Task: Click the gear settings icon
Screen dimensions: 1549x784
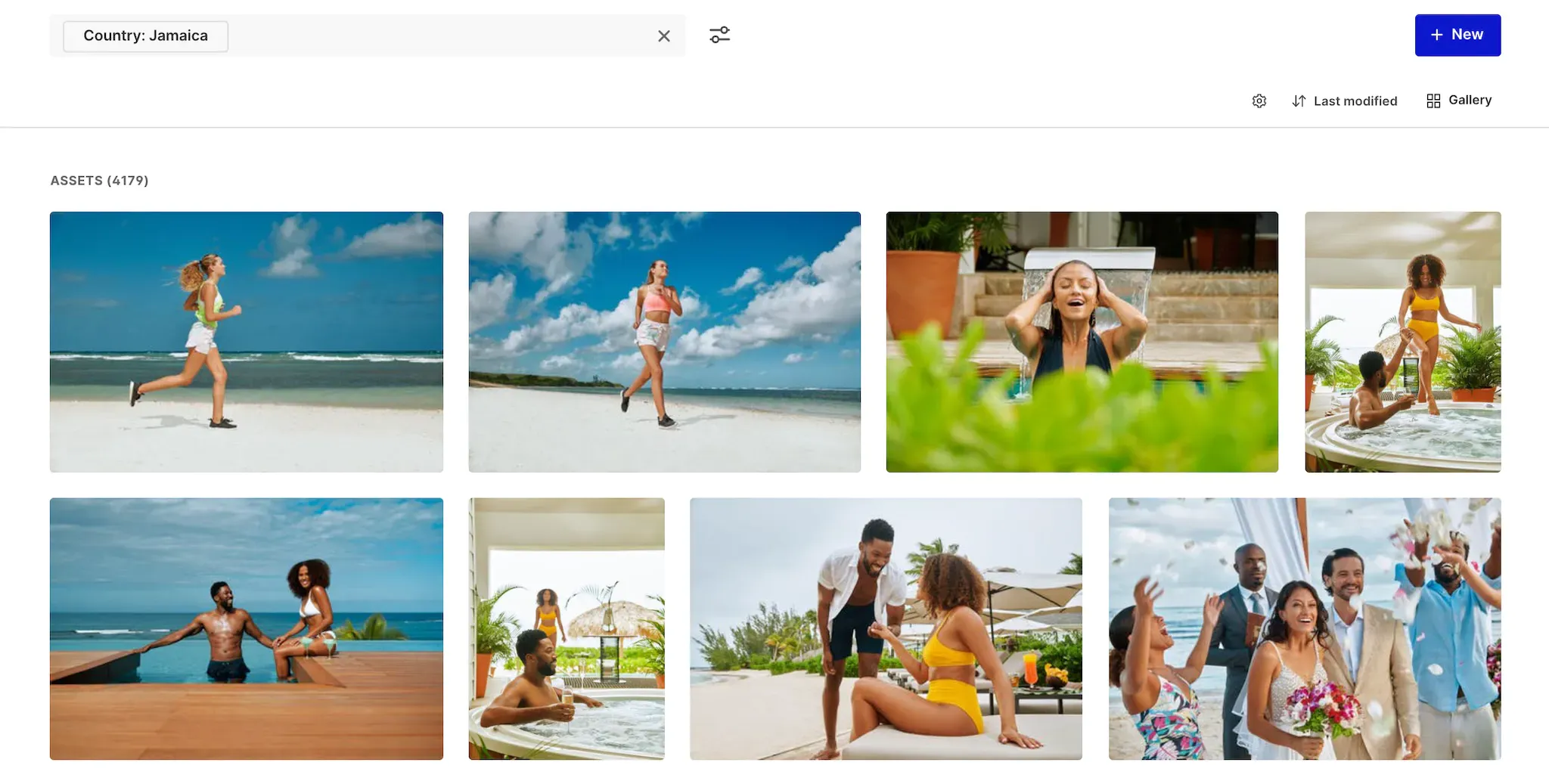Action: click(x=1259, y=101)
